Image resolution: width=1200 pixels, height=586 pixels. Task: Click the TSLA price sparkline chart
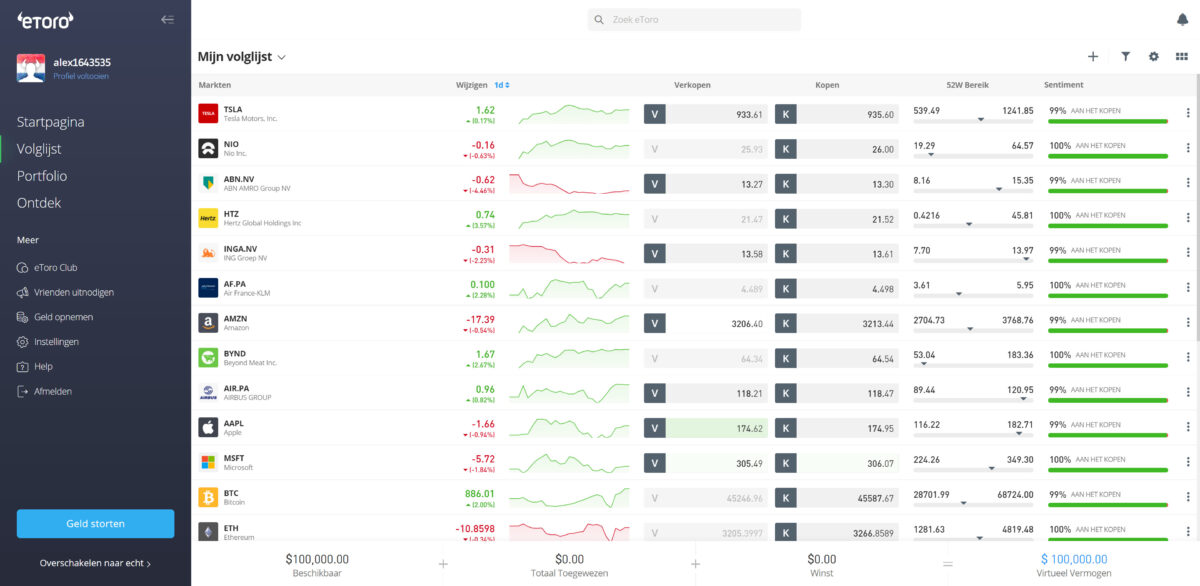(x=574, y=114)
